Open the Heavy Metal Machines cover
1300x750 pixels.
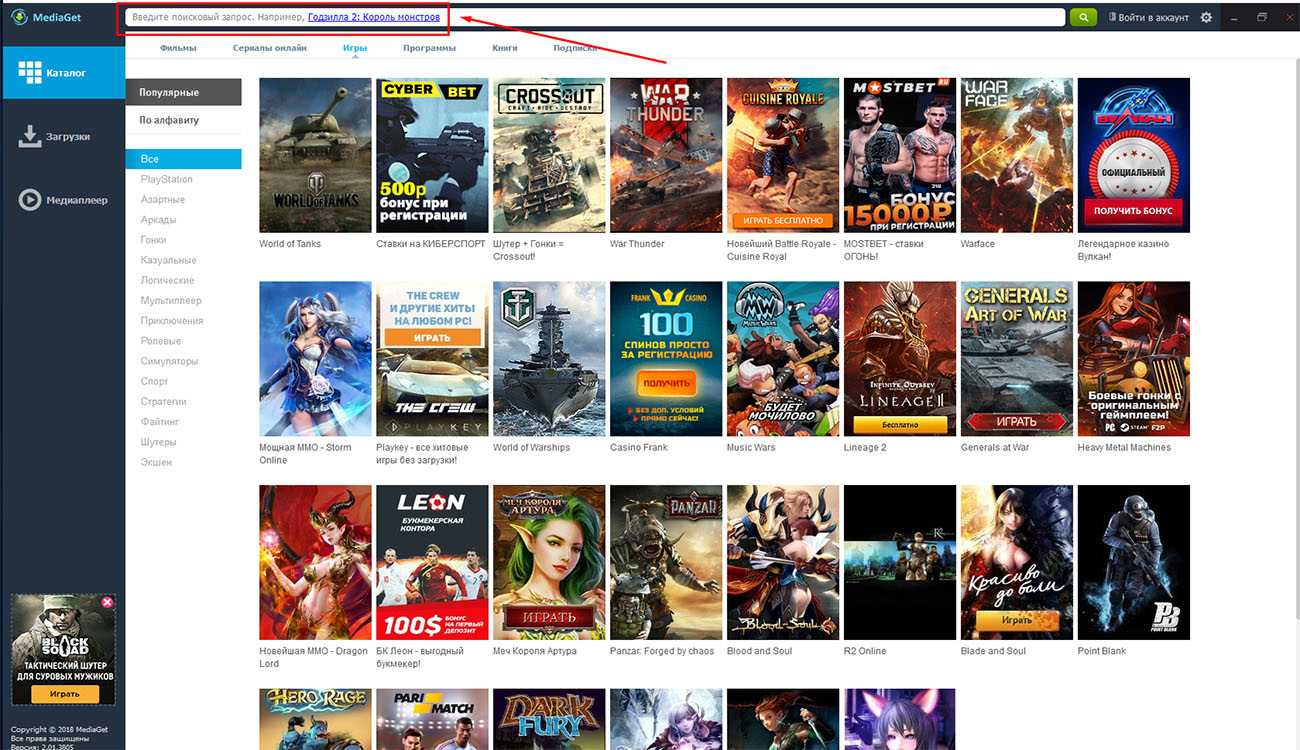[x=1134, y=359]
